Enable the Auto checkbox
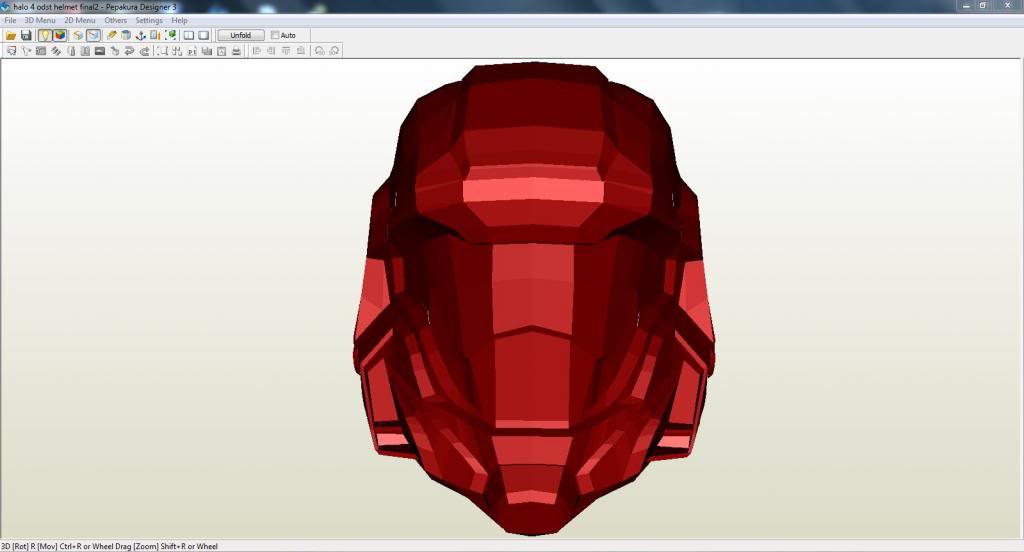1024x552 pixels. [x=275, y=35]
